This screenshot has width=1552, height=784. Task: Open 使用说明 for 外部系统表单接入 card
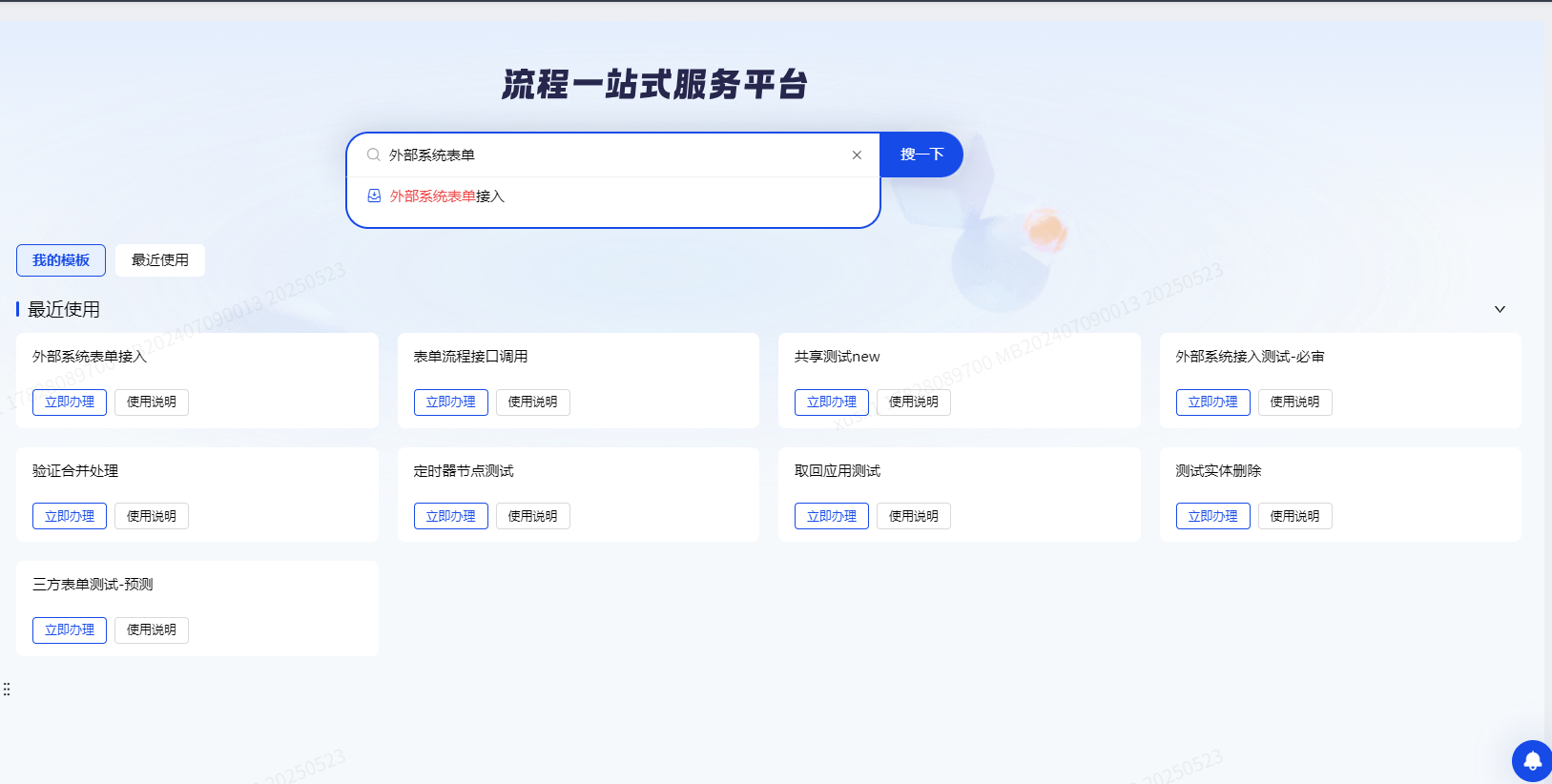point(152,402)
